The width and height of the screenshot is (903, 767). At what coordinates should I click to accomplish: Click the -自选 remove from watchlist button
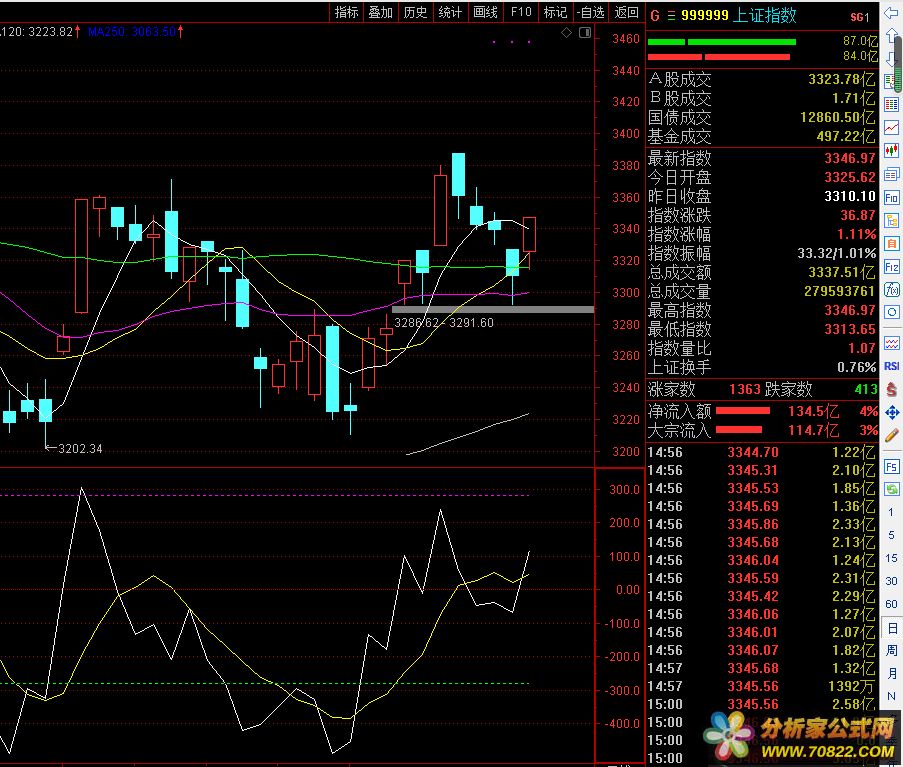click(x=591, y=12)
